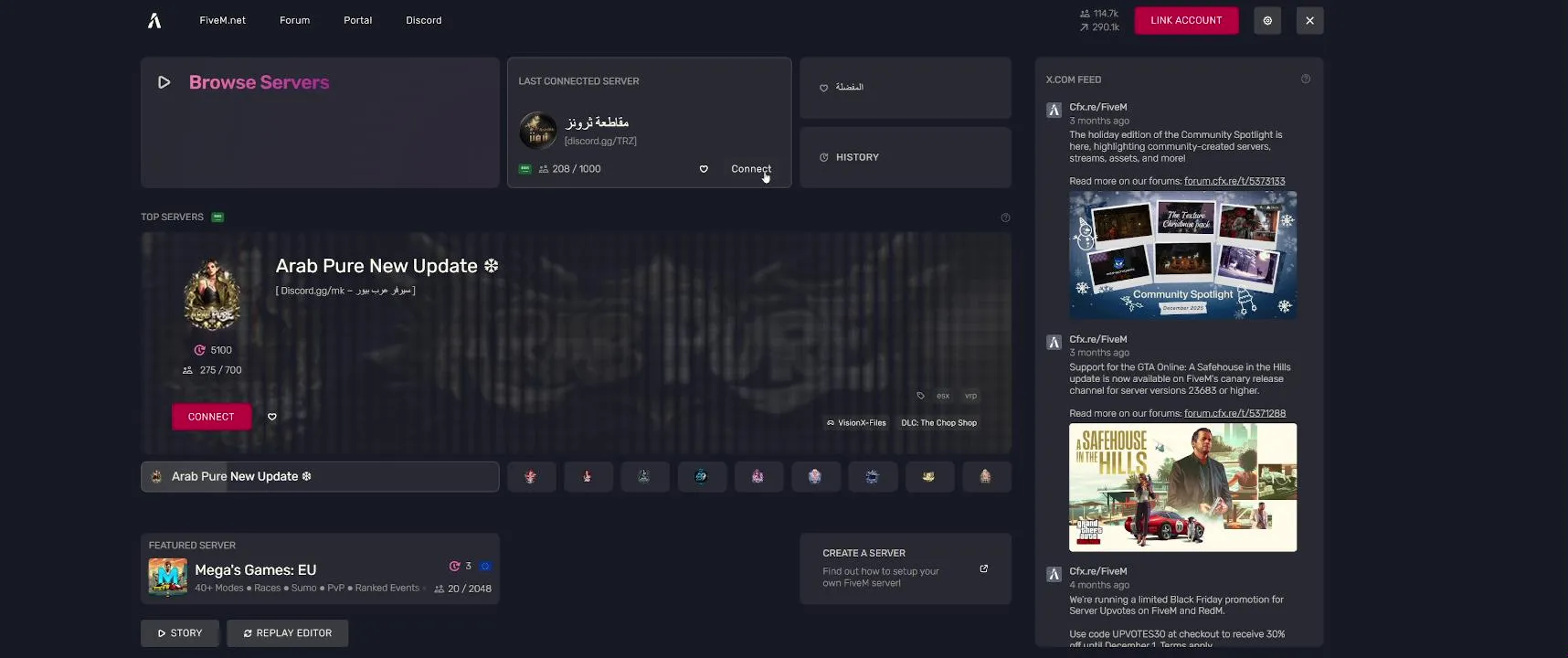The height and width of the screenshot is (658, 1568).
Task: Click the esx tag
Action: tap(943, 396)
